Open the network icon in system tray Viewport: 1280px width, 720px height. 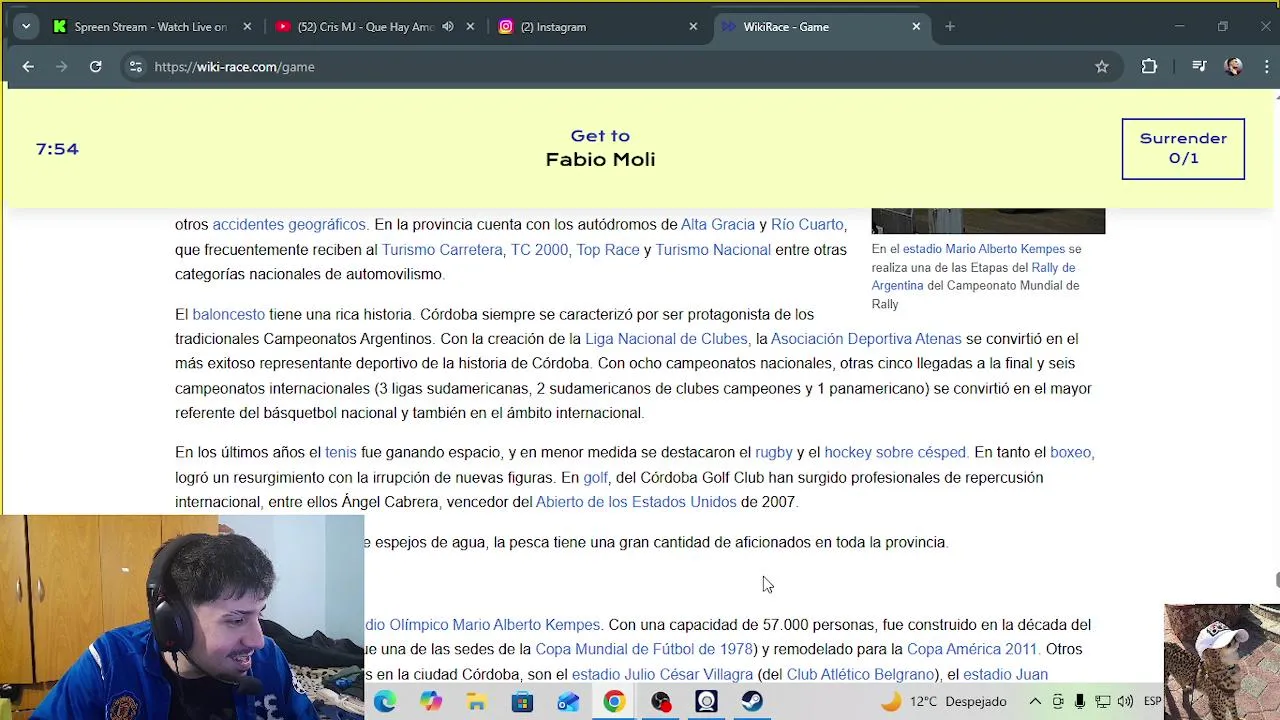coord(1102,702)
